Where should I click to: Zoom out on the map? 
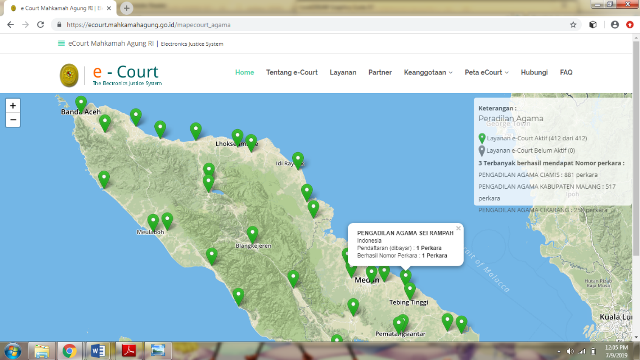coord(13,120)
